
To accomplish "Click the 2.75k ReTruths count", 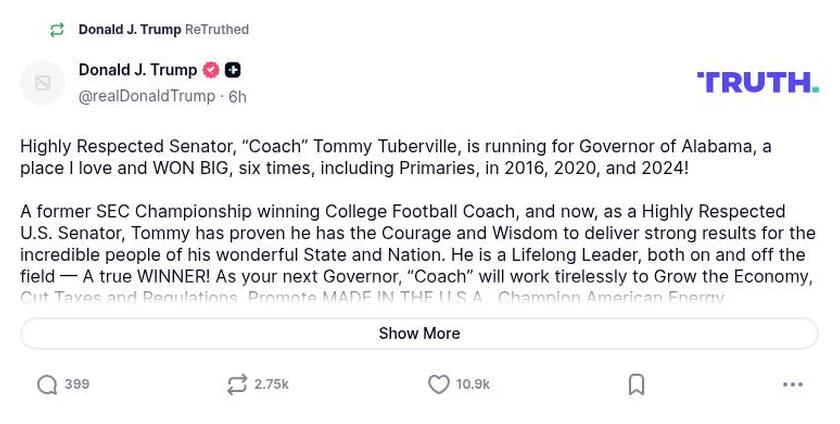I will click(x=271, y=385).
